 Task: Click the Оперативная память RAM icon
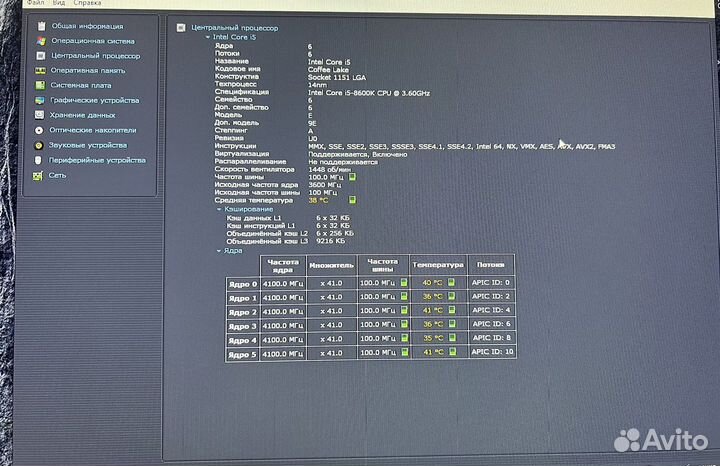coord(40,71)
